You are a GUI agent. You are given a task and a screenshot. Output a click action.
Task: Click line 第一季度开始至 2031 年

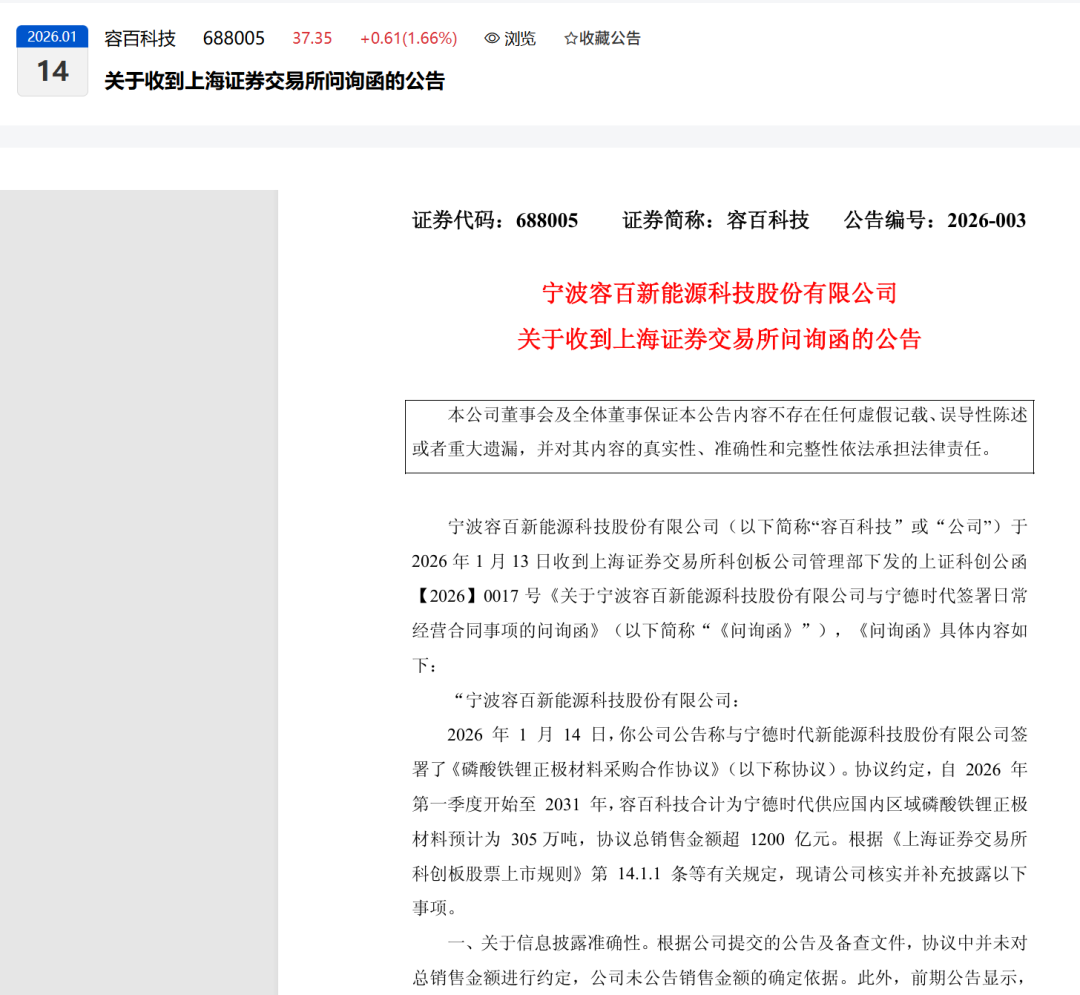(719, 804)
